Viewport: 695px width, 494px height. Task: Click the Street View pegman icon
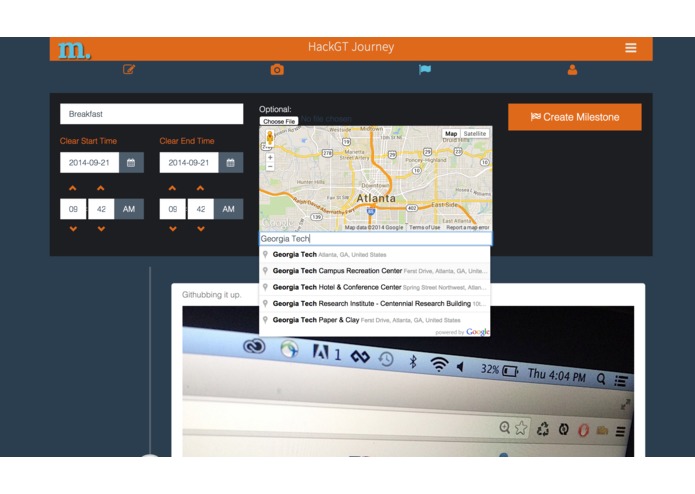269,138
